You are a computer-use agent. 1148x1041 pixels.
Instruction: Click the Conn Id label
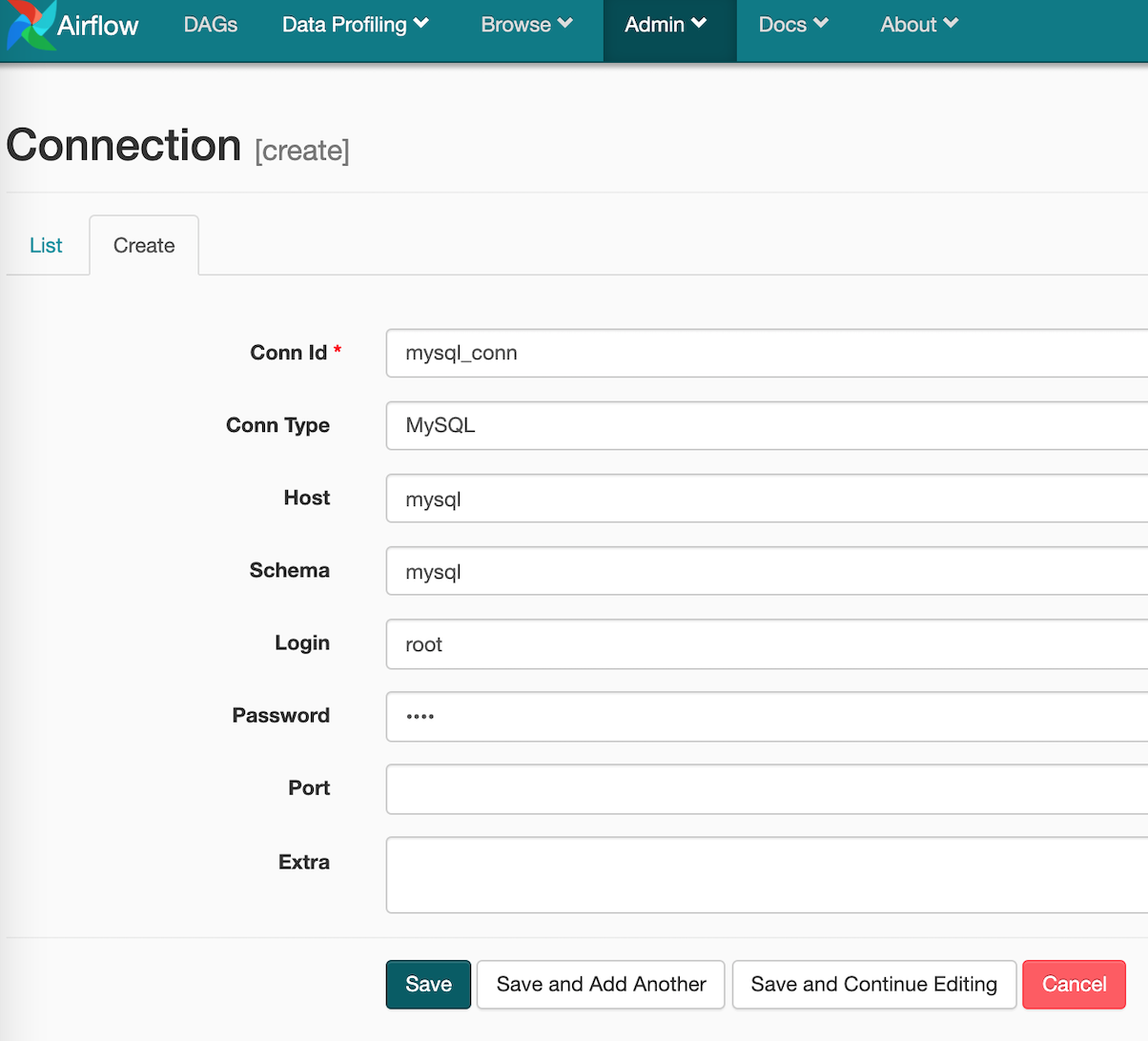pos(289,353)
